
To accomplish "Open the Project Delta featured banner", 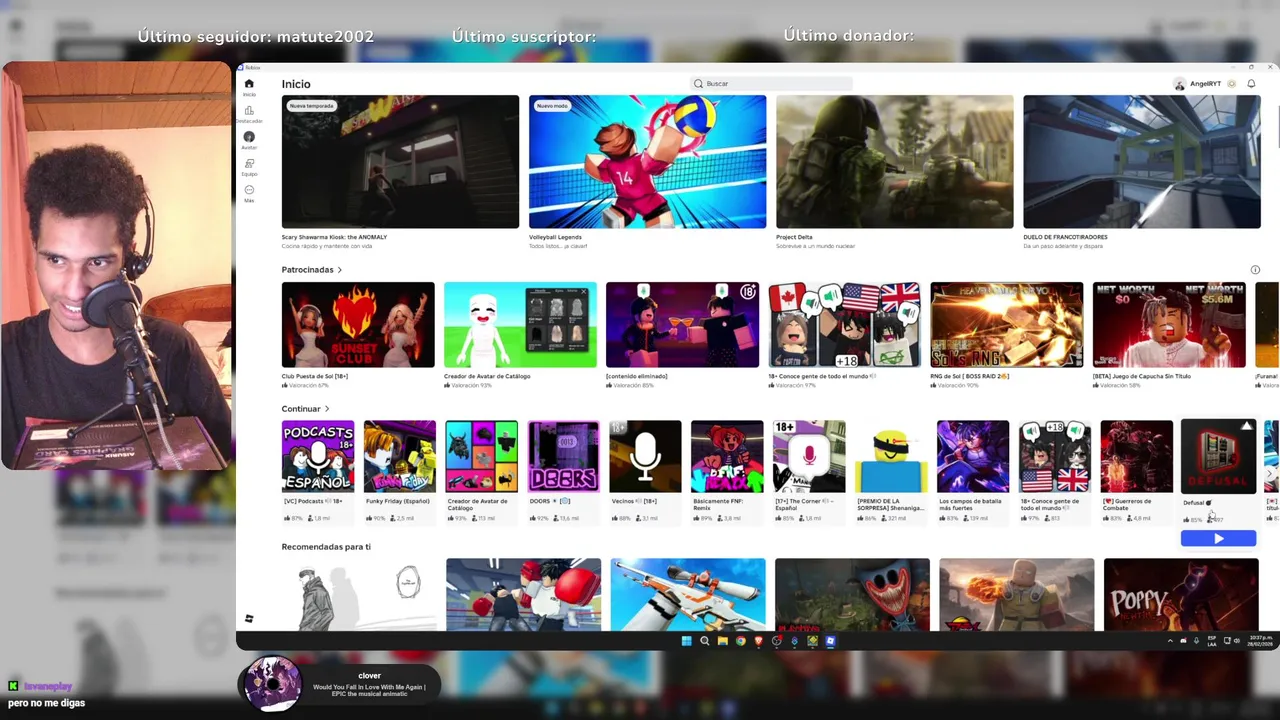I will (x=894, y=162).
